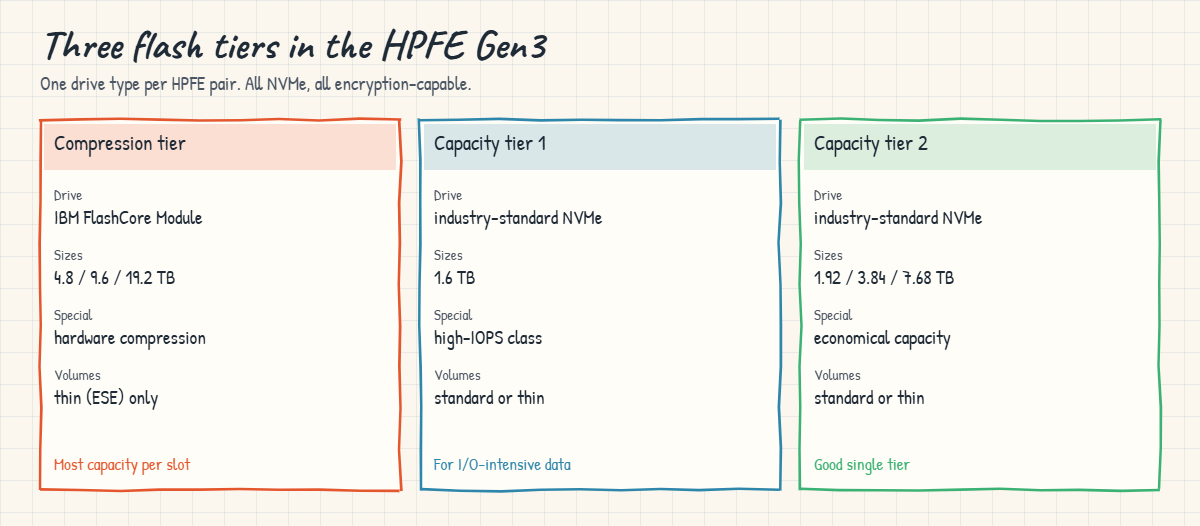Click the 'Special' label in Capacity tier 2
The image size is (1200, 526).
click(x=833, y=316)
